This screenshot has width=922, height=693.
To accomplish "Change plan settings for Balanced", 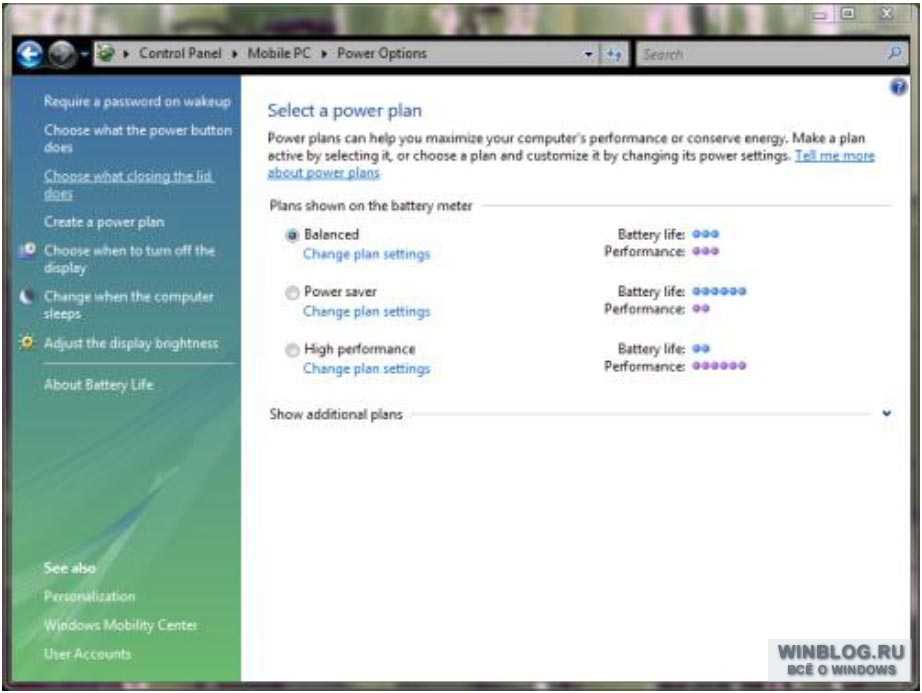I will tap(366, 254).
